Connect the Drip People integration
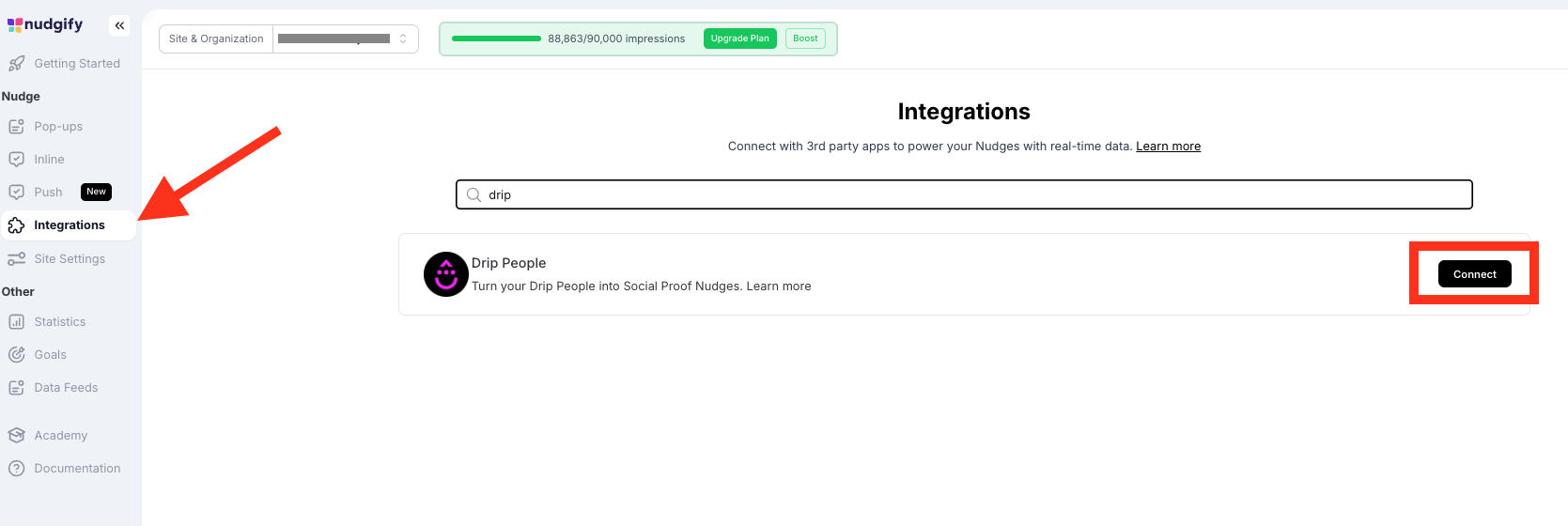 coord(1474,274)
